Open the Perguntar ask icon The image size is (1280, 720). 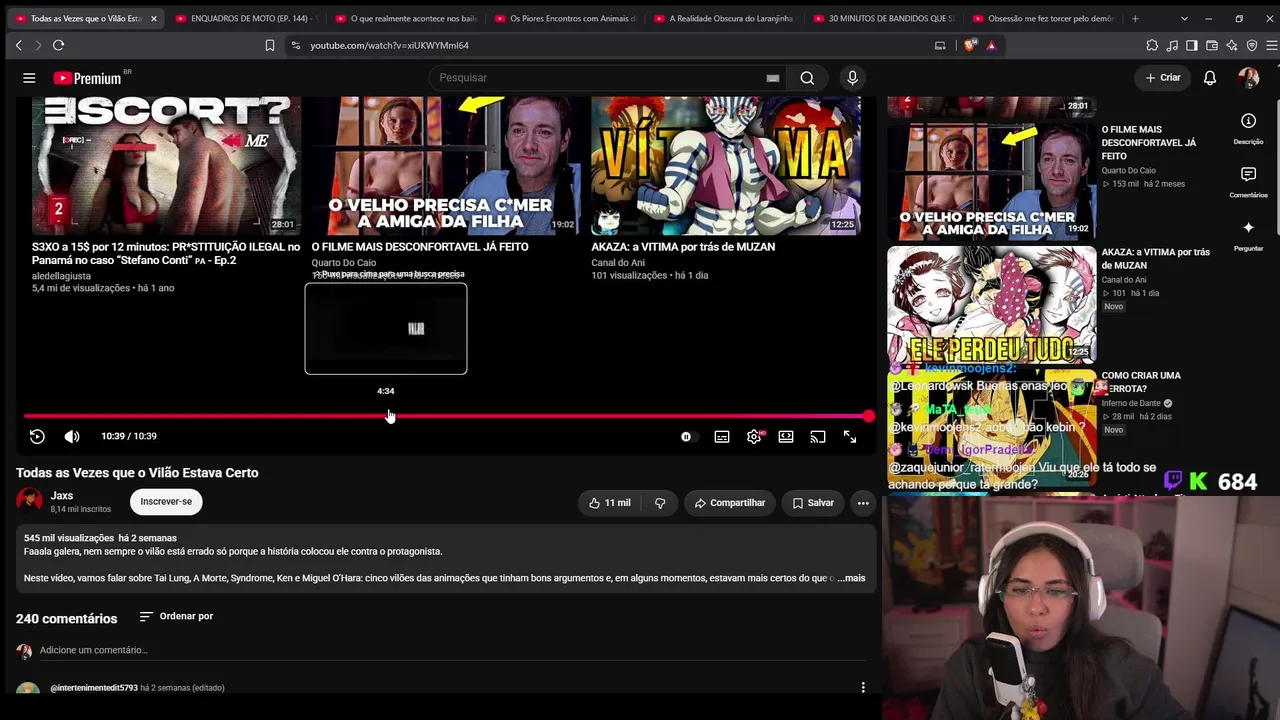tap(1248, 228)
